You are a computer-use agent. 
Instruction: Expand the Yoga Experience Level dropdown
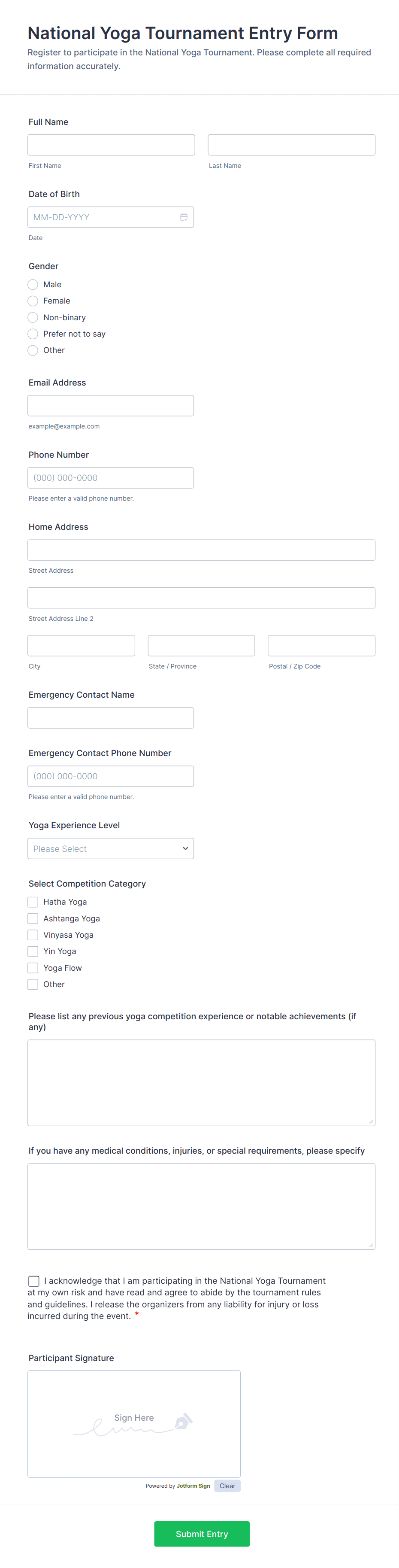[111, 848]
